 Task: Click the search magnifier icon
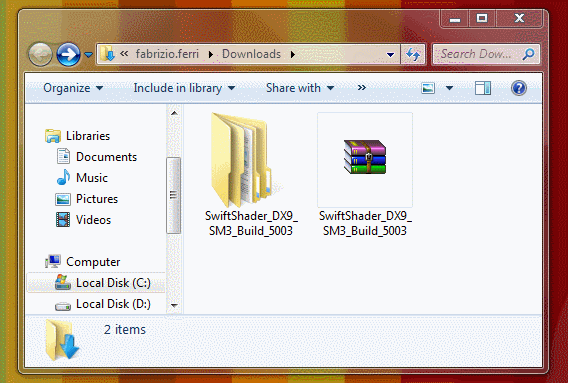(x=529, y=54)
